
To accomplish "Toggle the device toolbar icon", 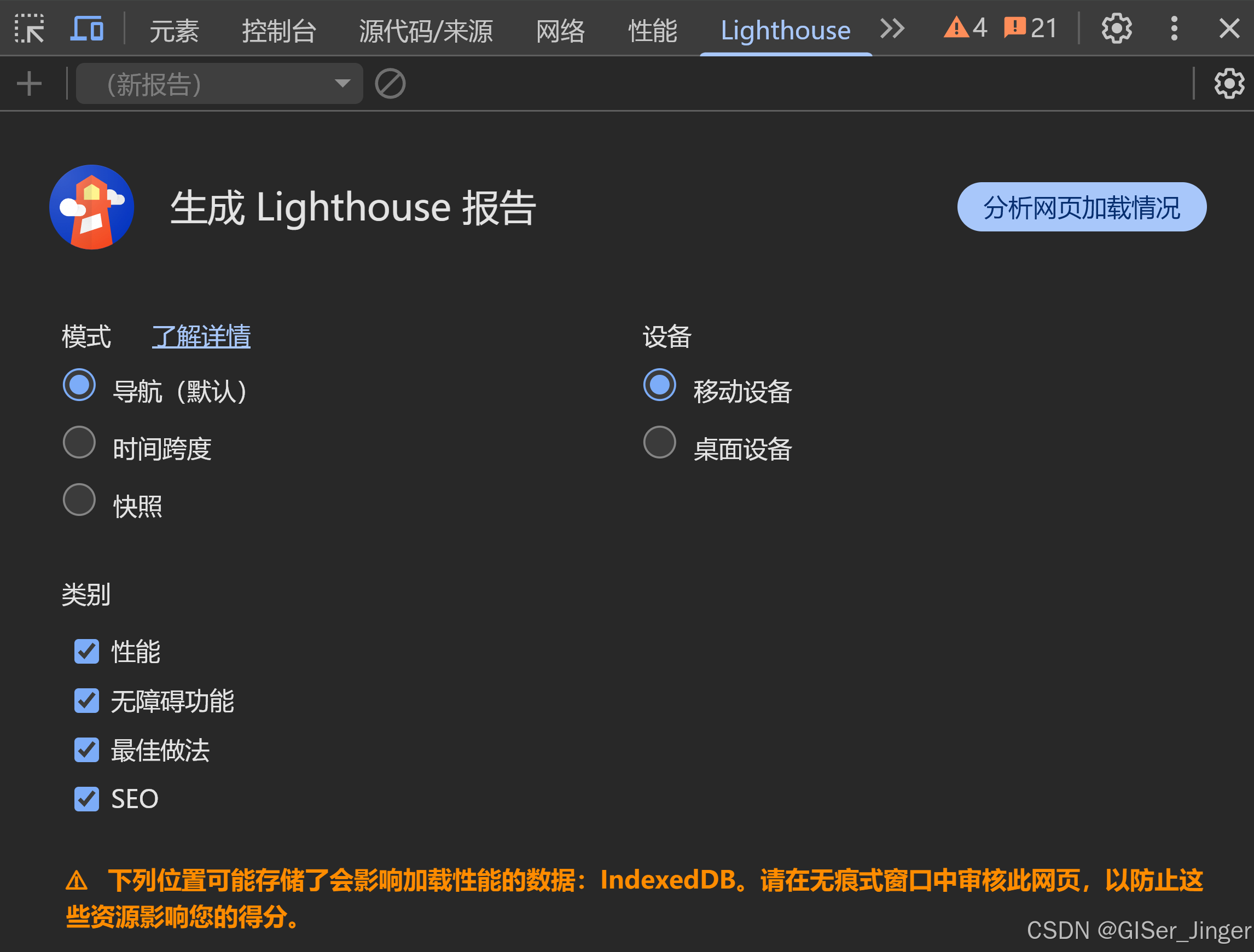I will pyautogui.click(x=87, y=28).
